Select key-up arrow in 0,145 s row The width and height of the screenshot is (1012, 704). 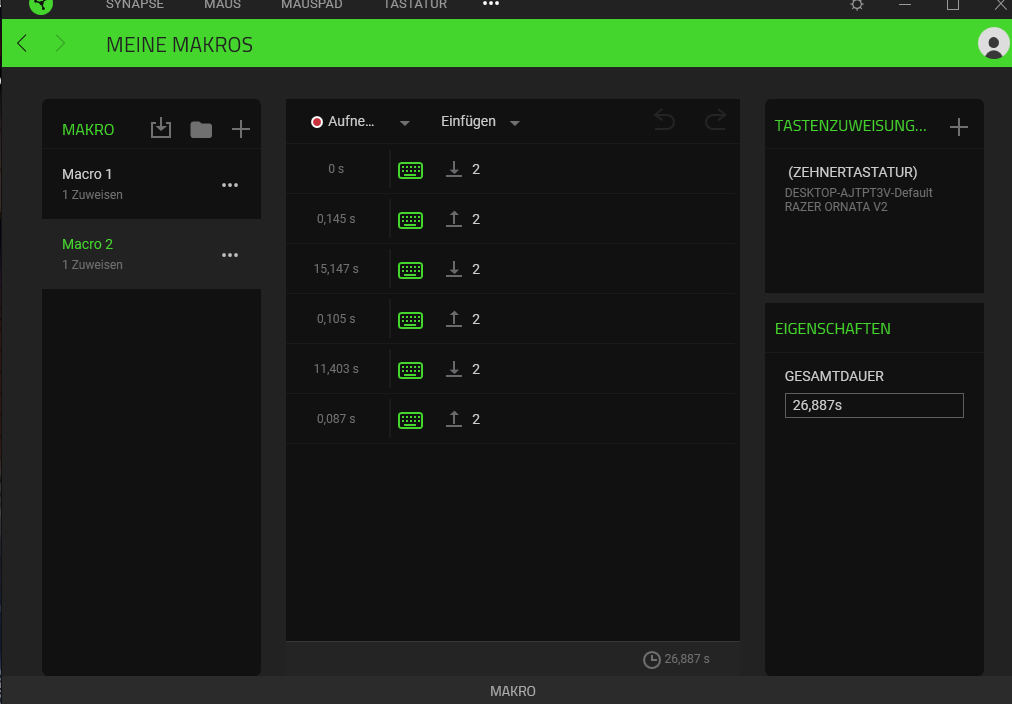pos(454,219)
